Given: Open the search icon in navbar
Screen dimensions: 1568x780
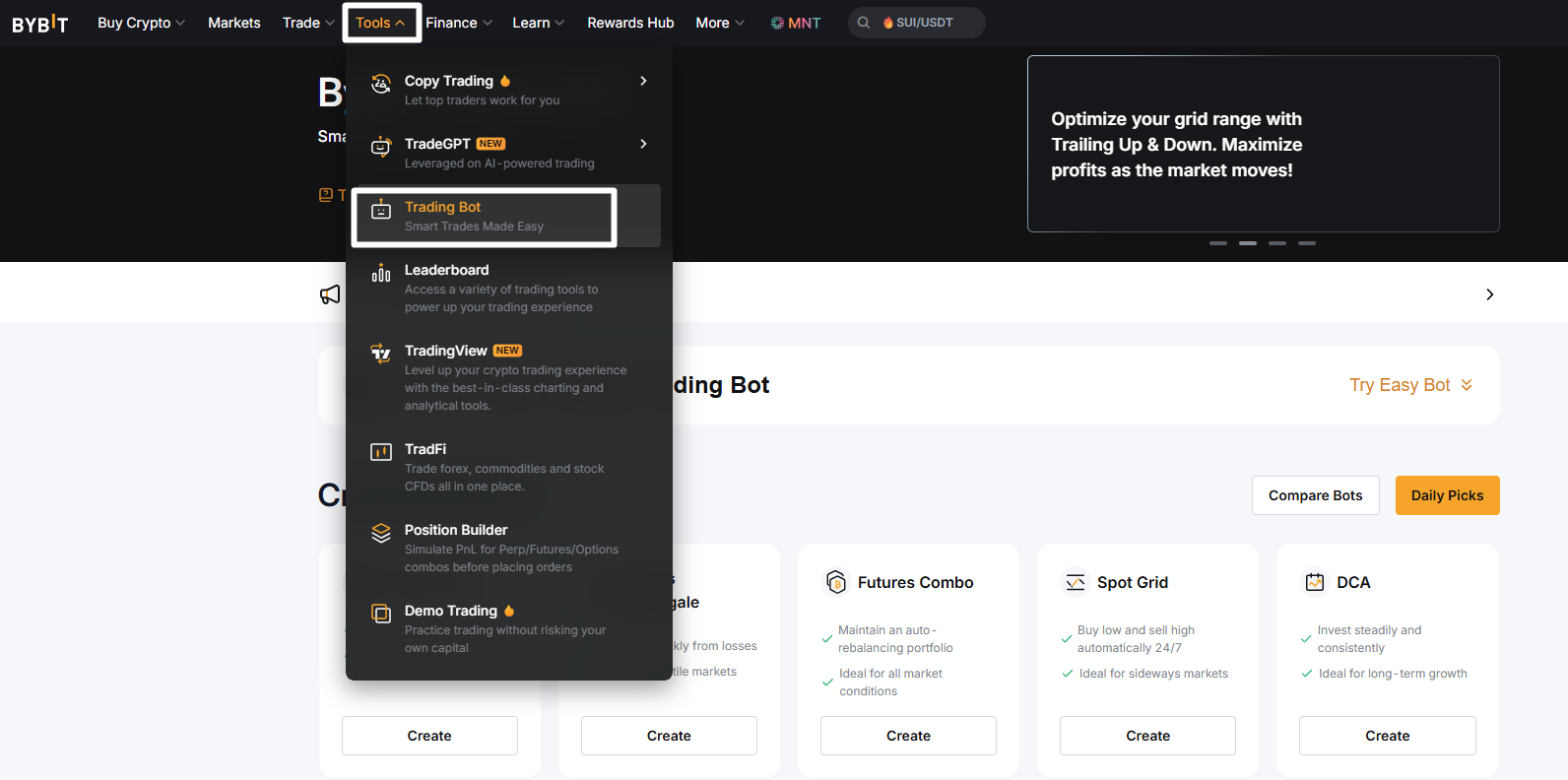Looking at the screenshot, I should click(x=864, y=23).
